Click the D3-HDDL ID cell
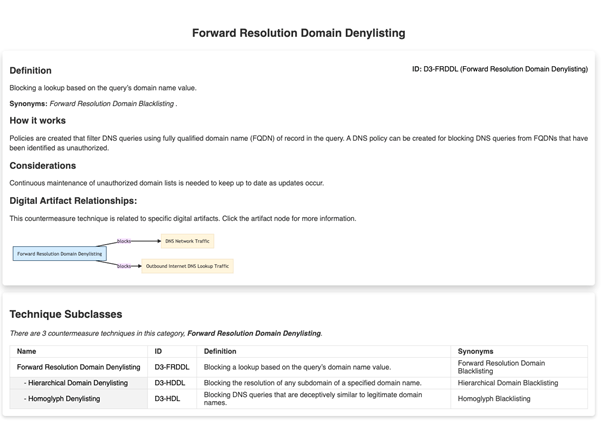Viewport: 602px width, 423px height. pos(171,383)
